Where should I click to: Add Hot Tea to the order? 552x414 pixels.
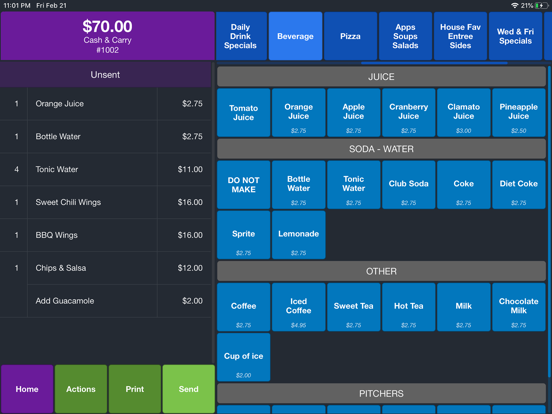[x=409, y=307]
